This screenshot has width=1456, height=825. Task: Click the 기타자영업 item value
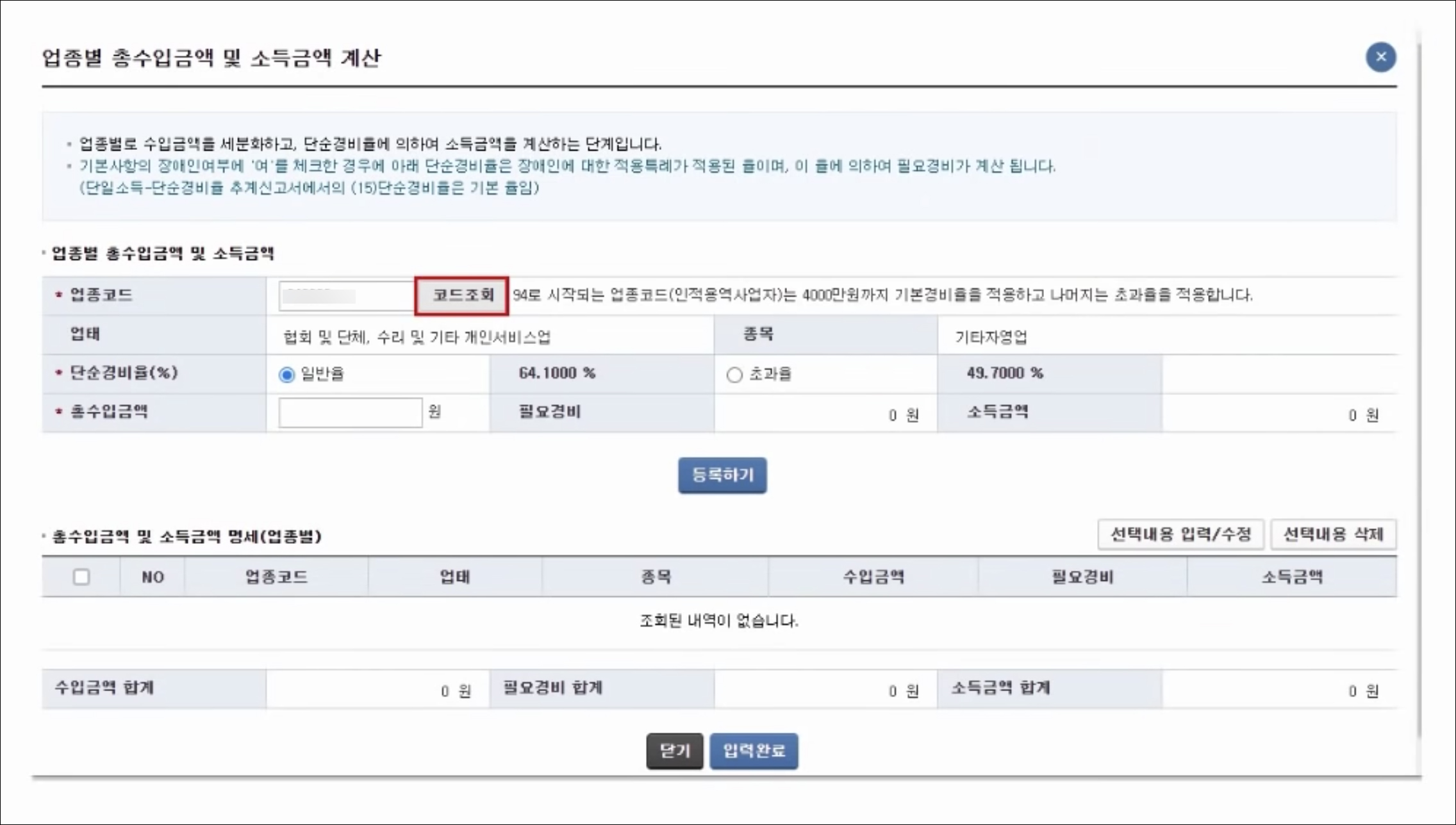coord(991,338)
